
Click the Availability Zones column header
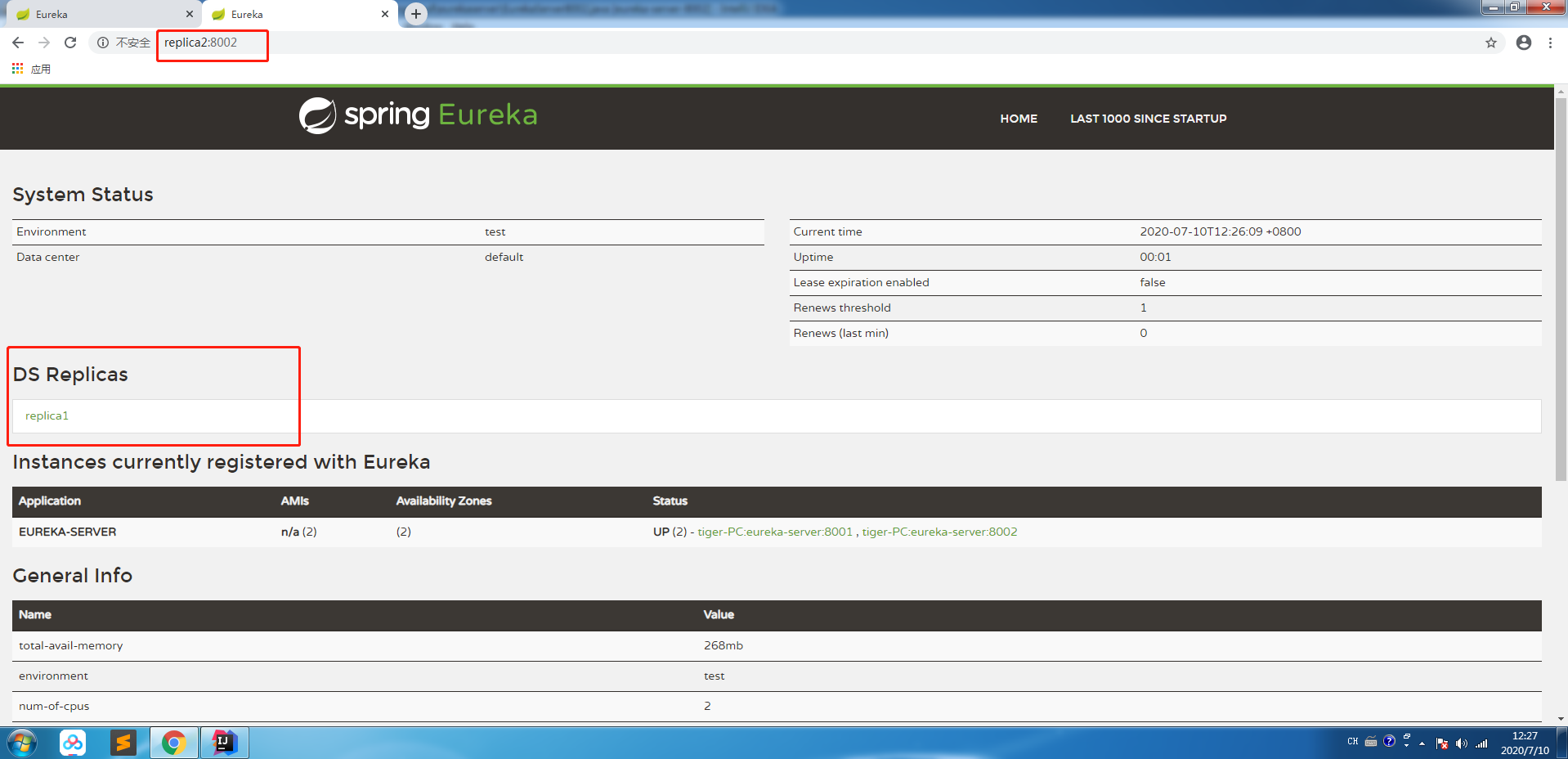click(x=444, y=501)
